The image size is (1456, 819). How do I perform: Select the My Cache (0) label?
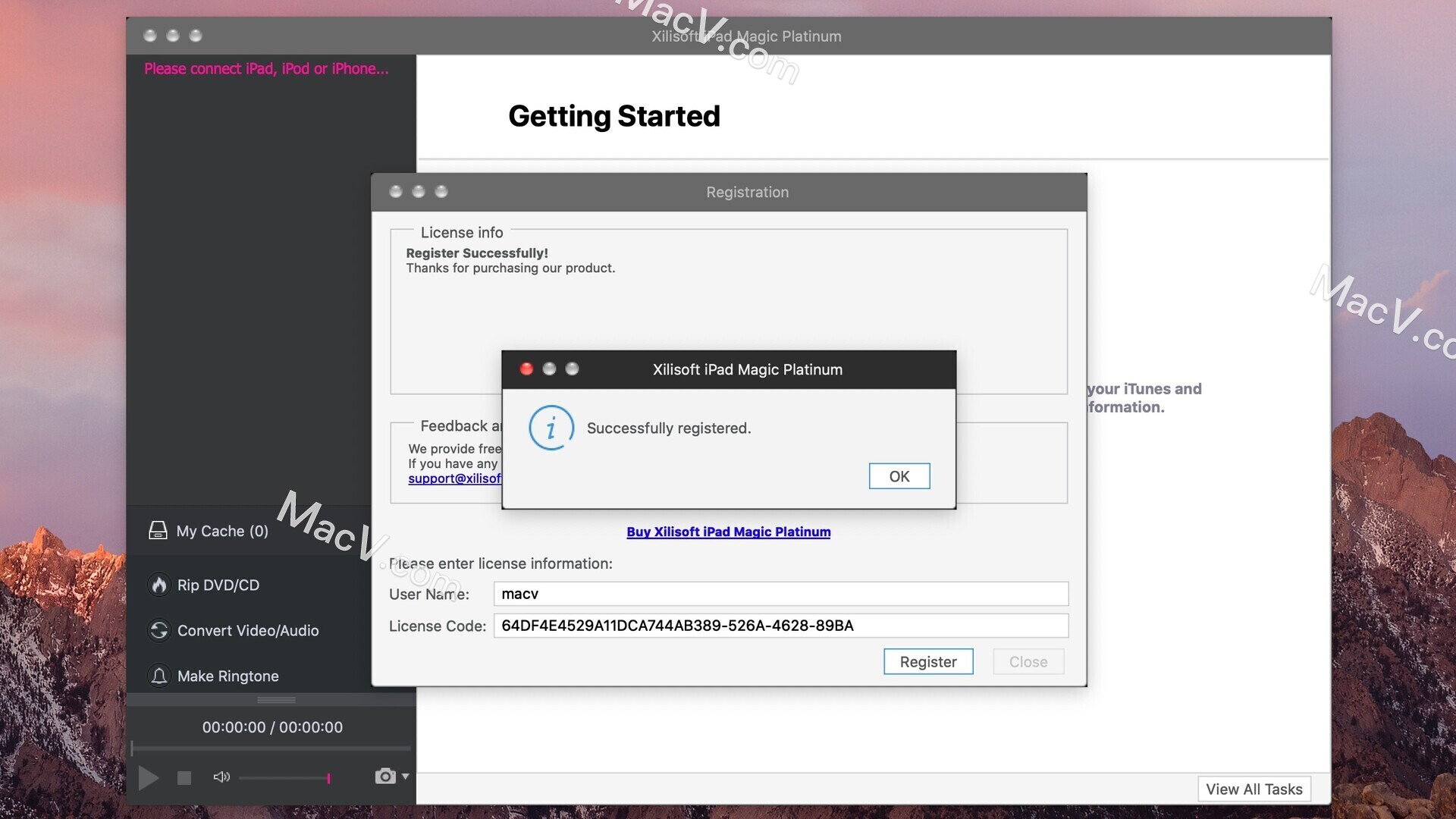coord(222,531)
